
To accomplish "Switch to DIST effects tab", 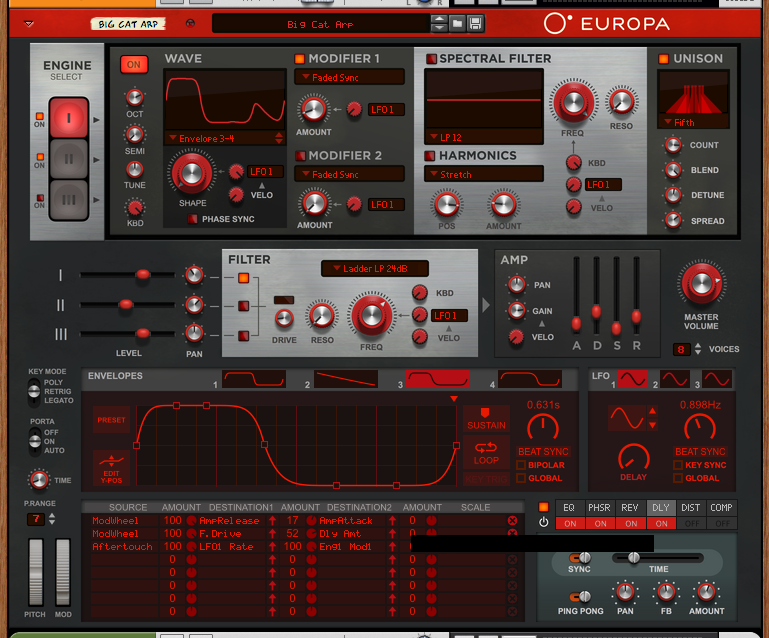I will click(691, 508).
